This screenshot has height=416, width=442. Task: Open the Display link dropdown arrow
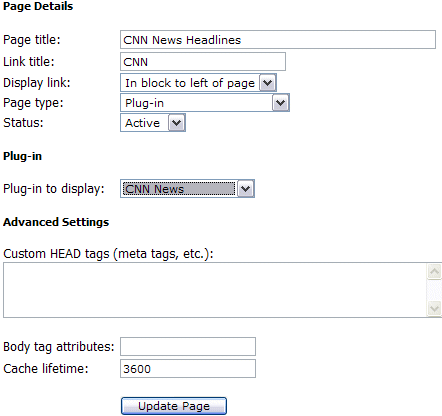click(x=268, y=83)
